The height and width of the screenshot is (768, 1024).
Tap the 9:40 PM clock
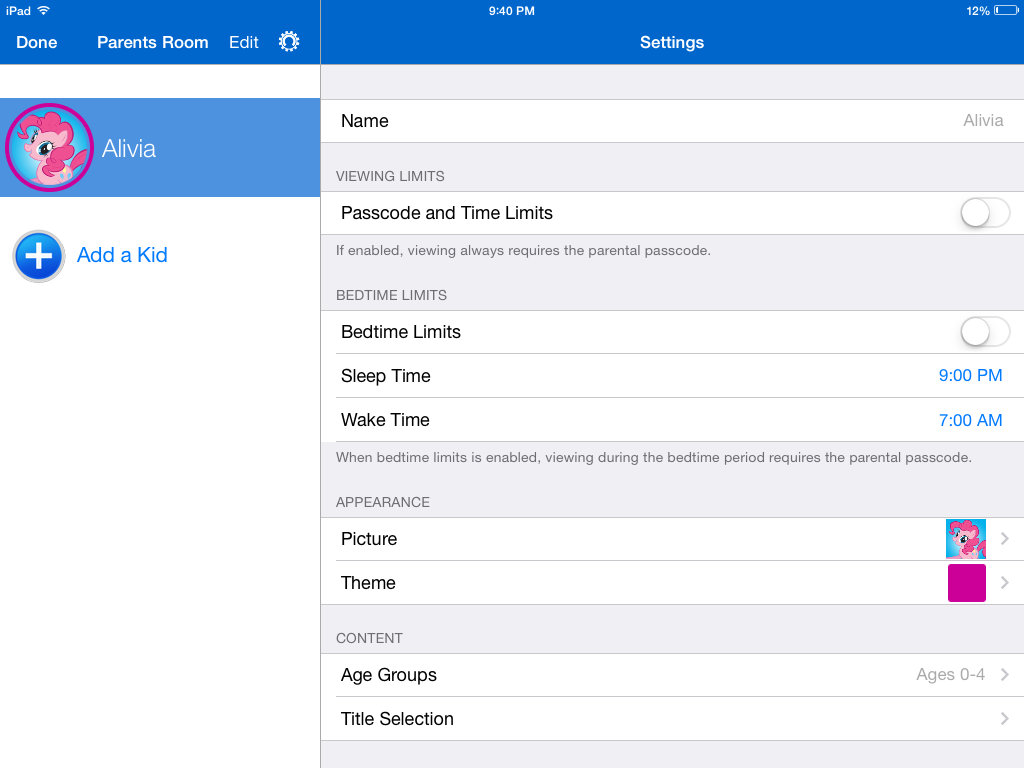[512, 10]
